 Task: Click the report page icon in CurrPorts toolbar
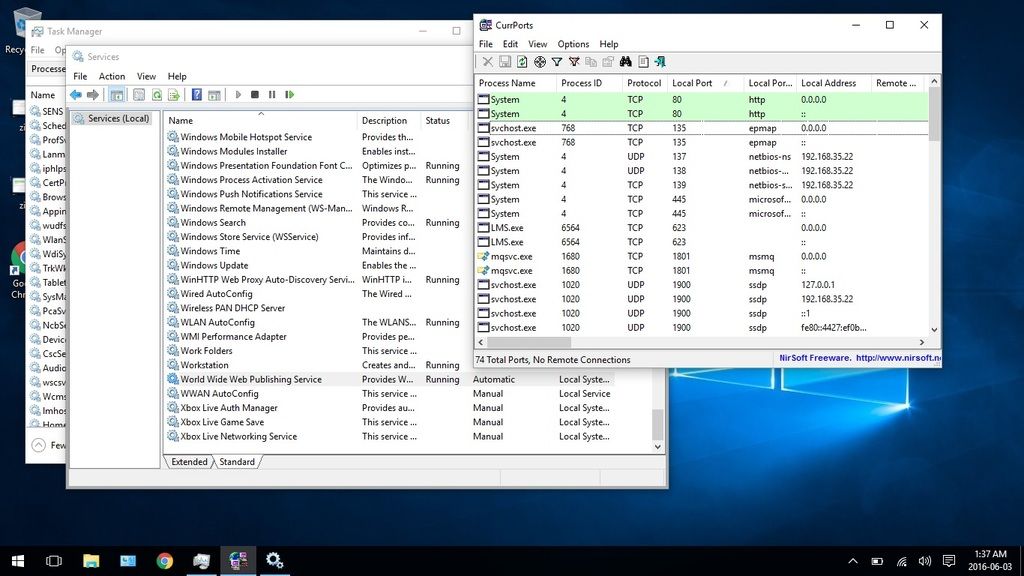point(643,61)
